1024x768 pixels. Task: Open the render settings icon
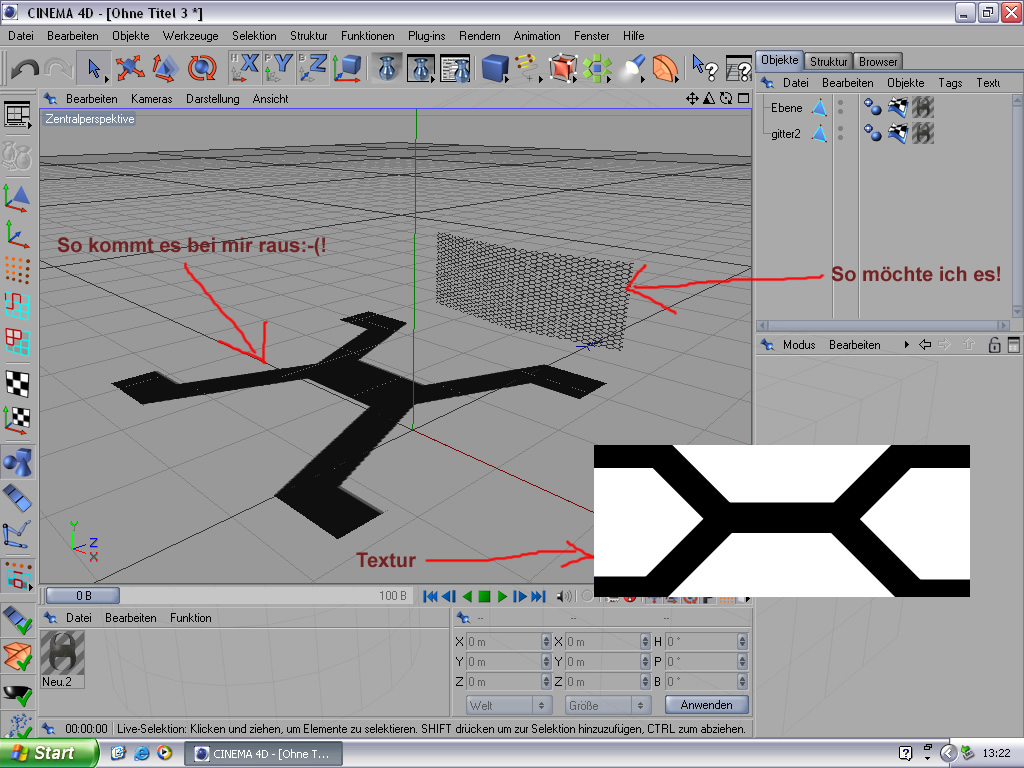pos(456,68)
